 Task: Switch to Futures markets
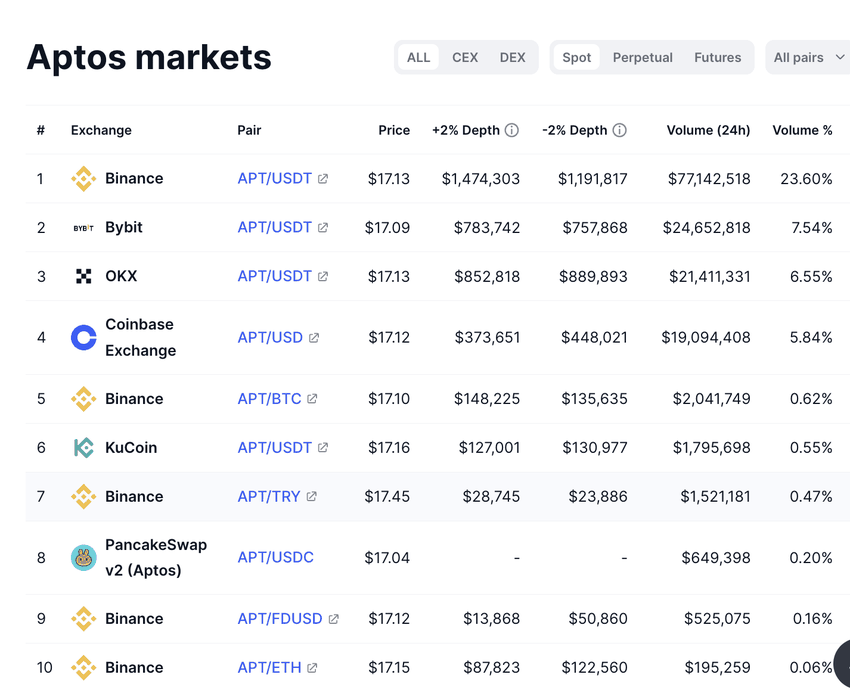tap(717, 57)
